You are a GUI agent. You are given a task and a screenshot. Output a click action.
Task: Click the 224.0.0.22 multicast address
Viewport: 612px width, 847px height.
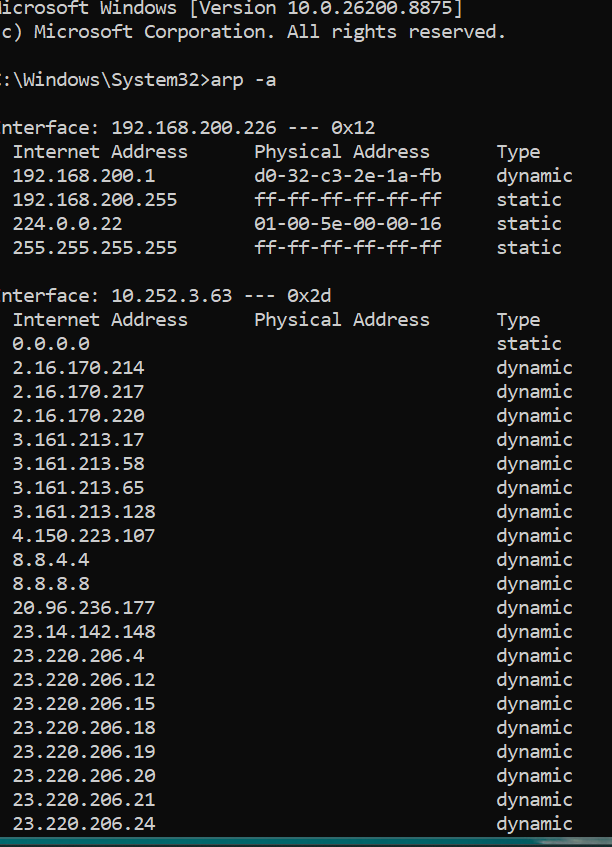point(68,224)
